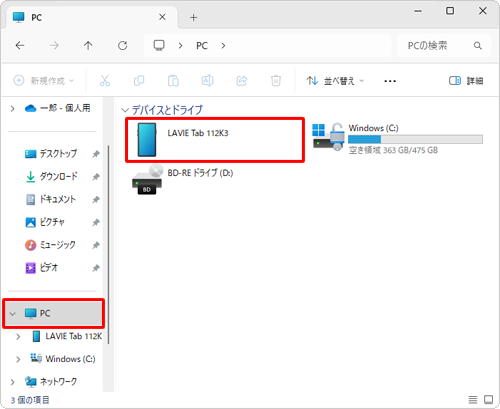The height and width of the screenshot is (409, 500).
Task: Open ビデオ in sidebar
Action: 42,268
